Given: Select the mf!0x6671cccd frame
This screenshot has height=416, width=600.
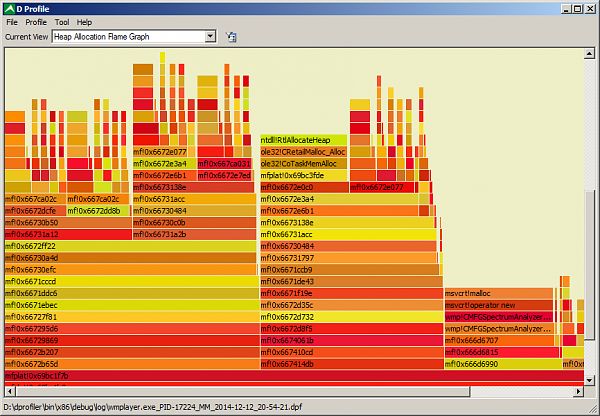Looking at the screenshot, I should click(132, 282).
